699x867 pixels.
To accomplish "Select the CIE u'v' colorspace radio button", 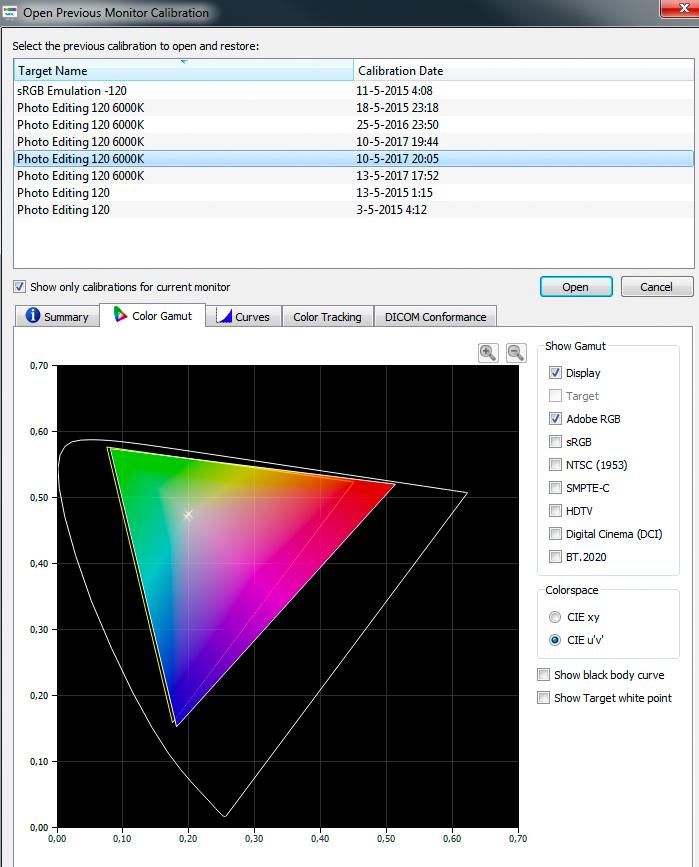I will pyautogui.click(x=555, y=640).
